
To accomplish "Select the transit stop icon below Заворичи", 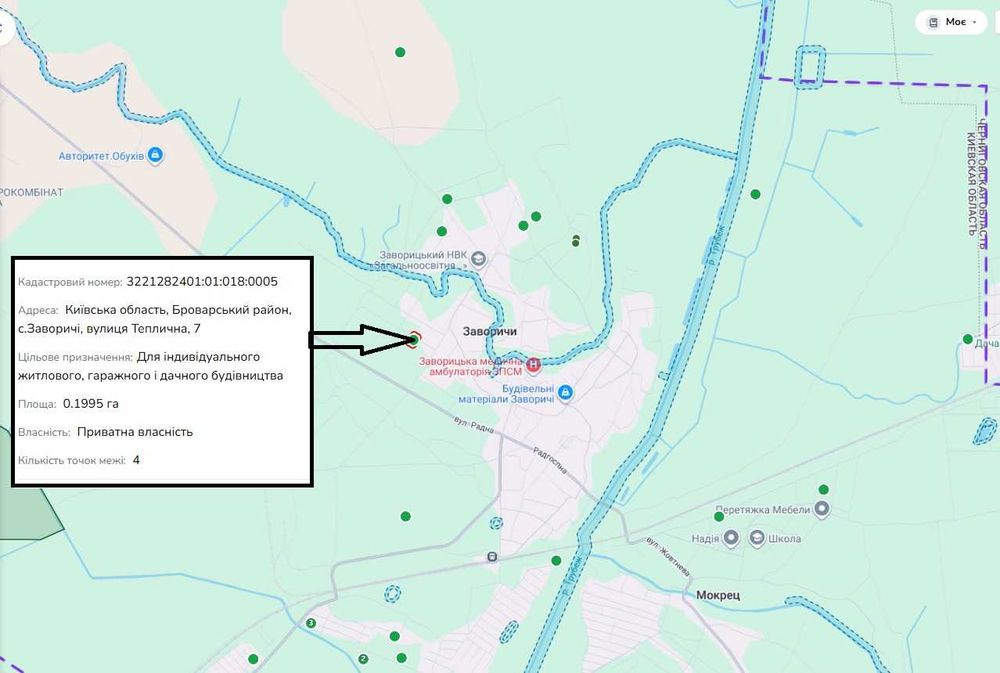I will [x=492, y=557].
